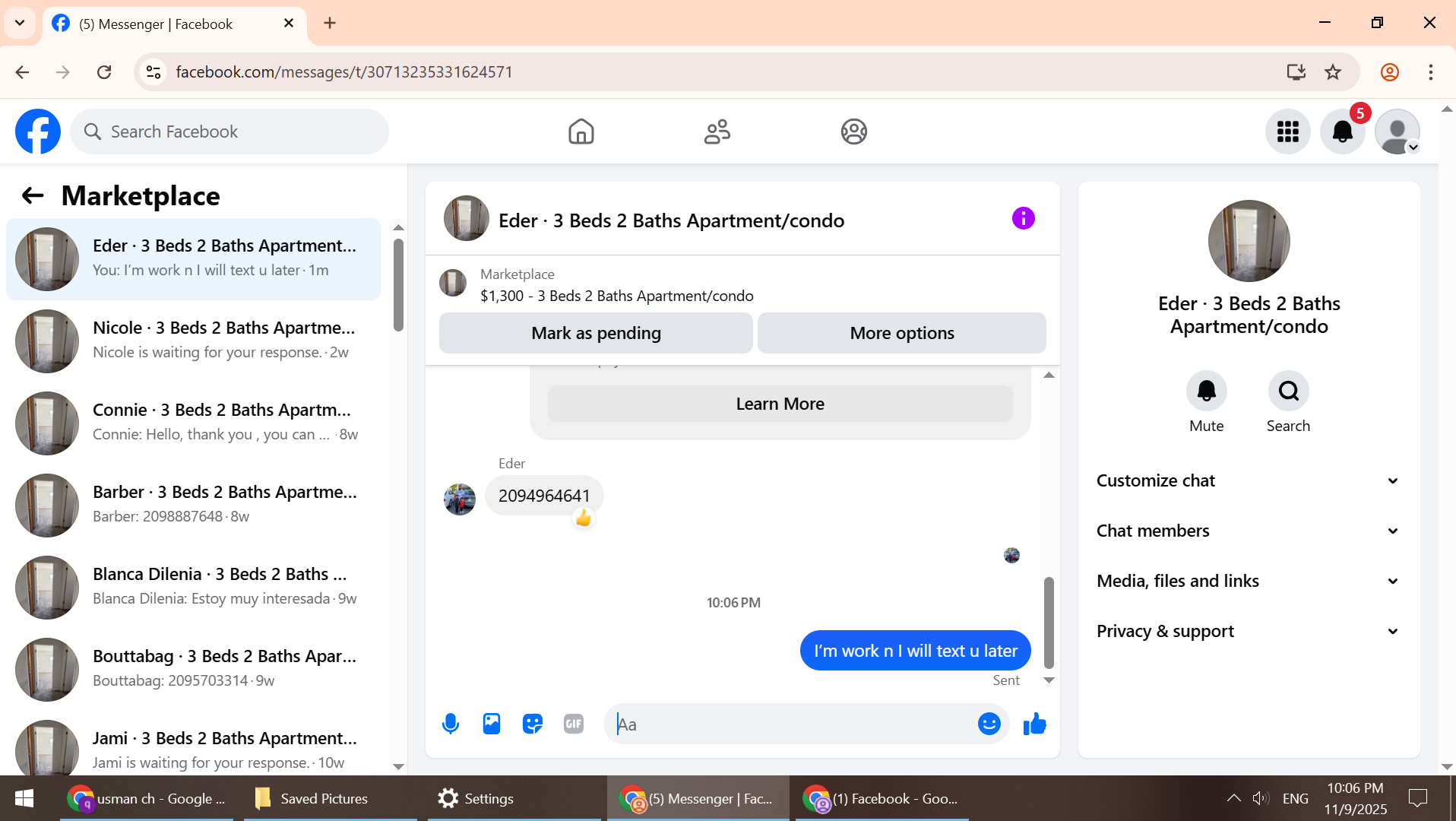Screen dimensions: 1456x821
Task: Open Eder conversation in the chat list
Action: pyautogui.click(x=193, y=258)
